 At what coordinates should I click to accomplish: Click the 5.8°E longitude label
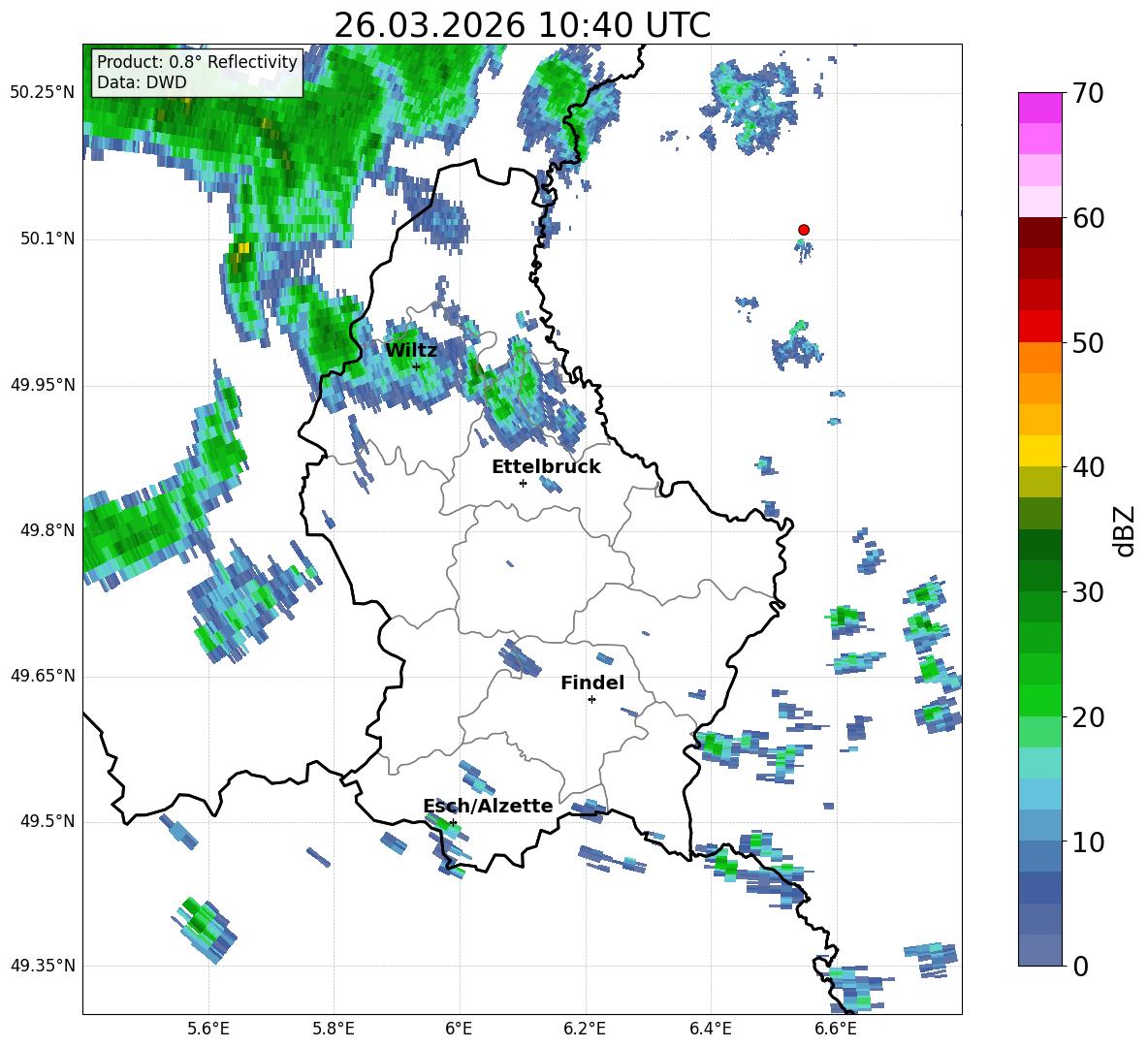pyautogui.click(x=334, y=1029)
